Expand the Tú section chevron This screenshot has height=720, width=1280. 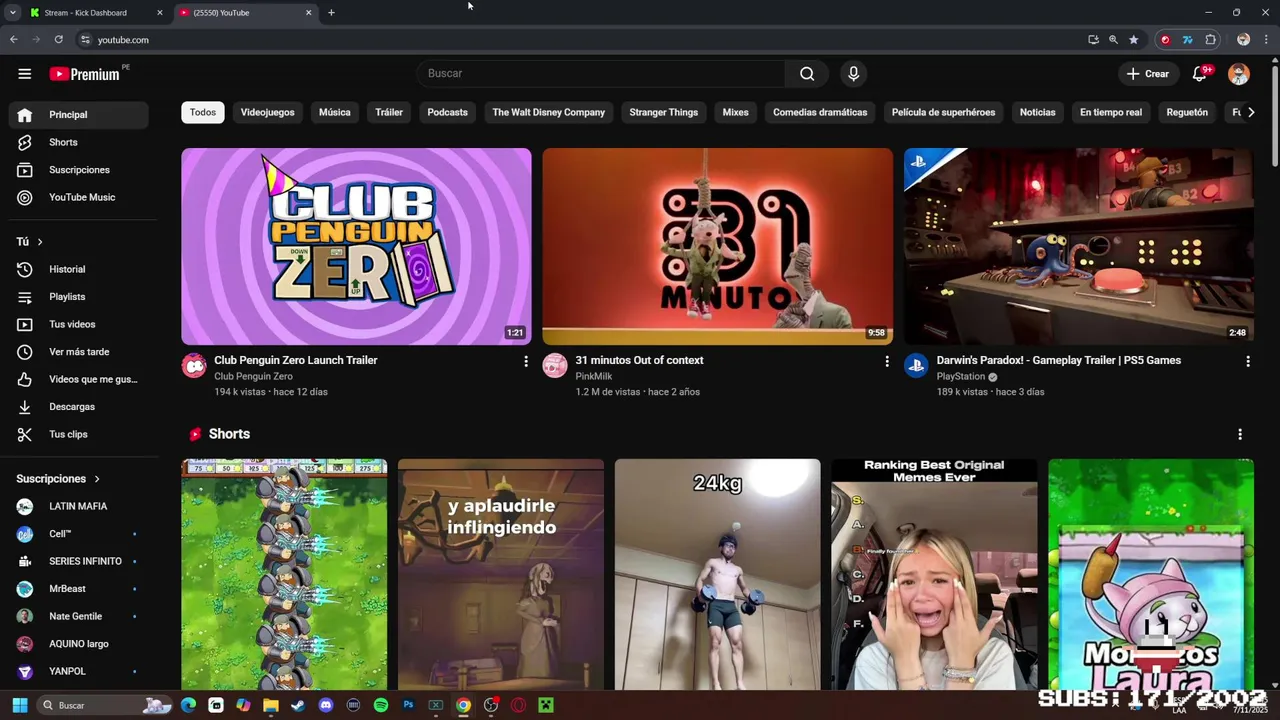tap(40, 242)
